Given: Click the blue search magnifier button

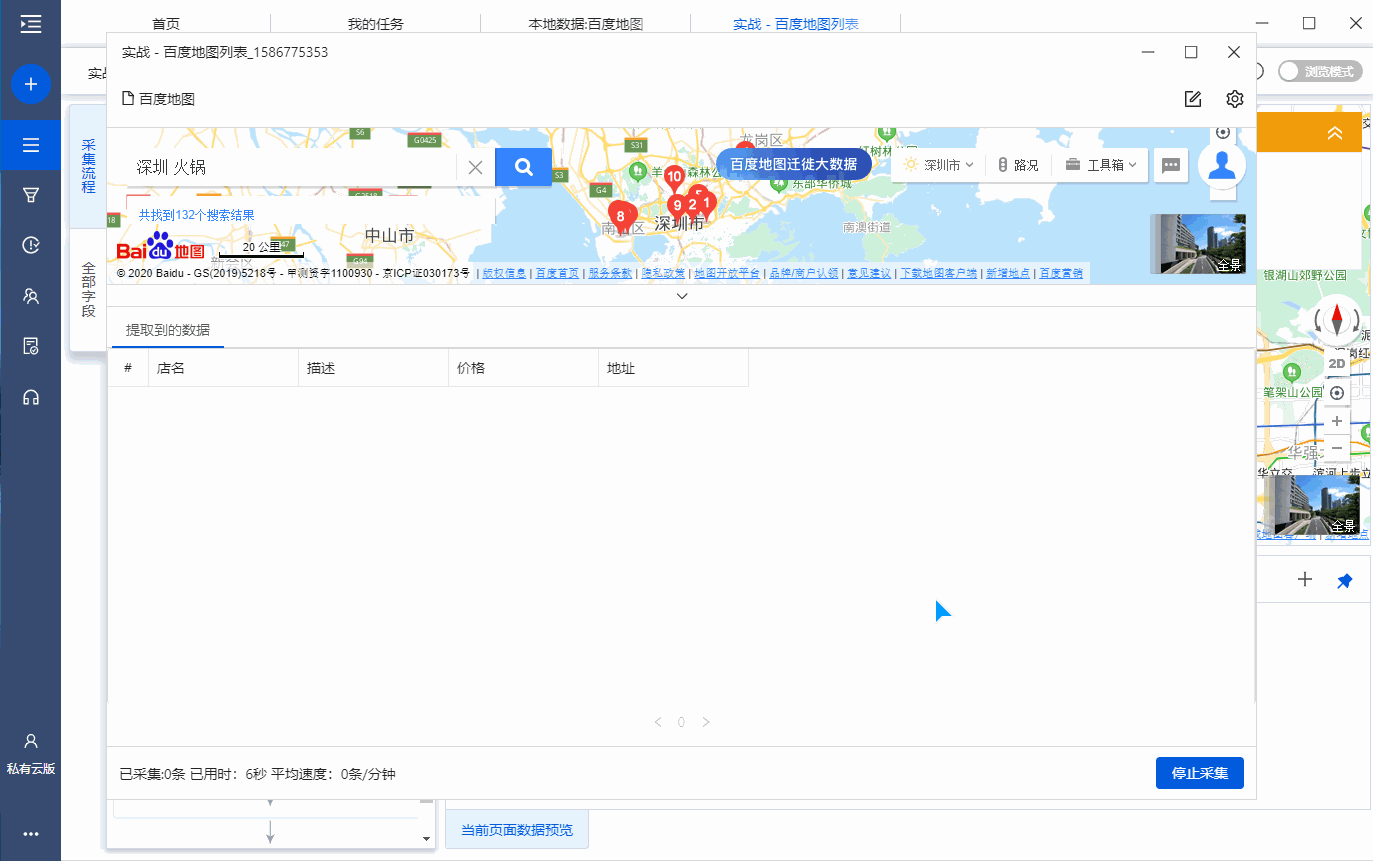Looking at the screenshot, I should pos(523,167).
